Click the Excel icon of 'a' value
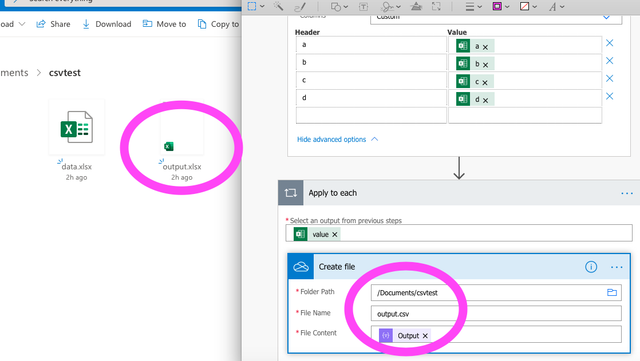The height and width of the screenshot is (361, 640). (x=463, y=46)
